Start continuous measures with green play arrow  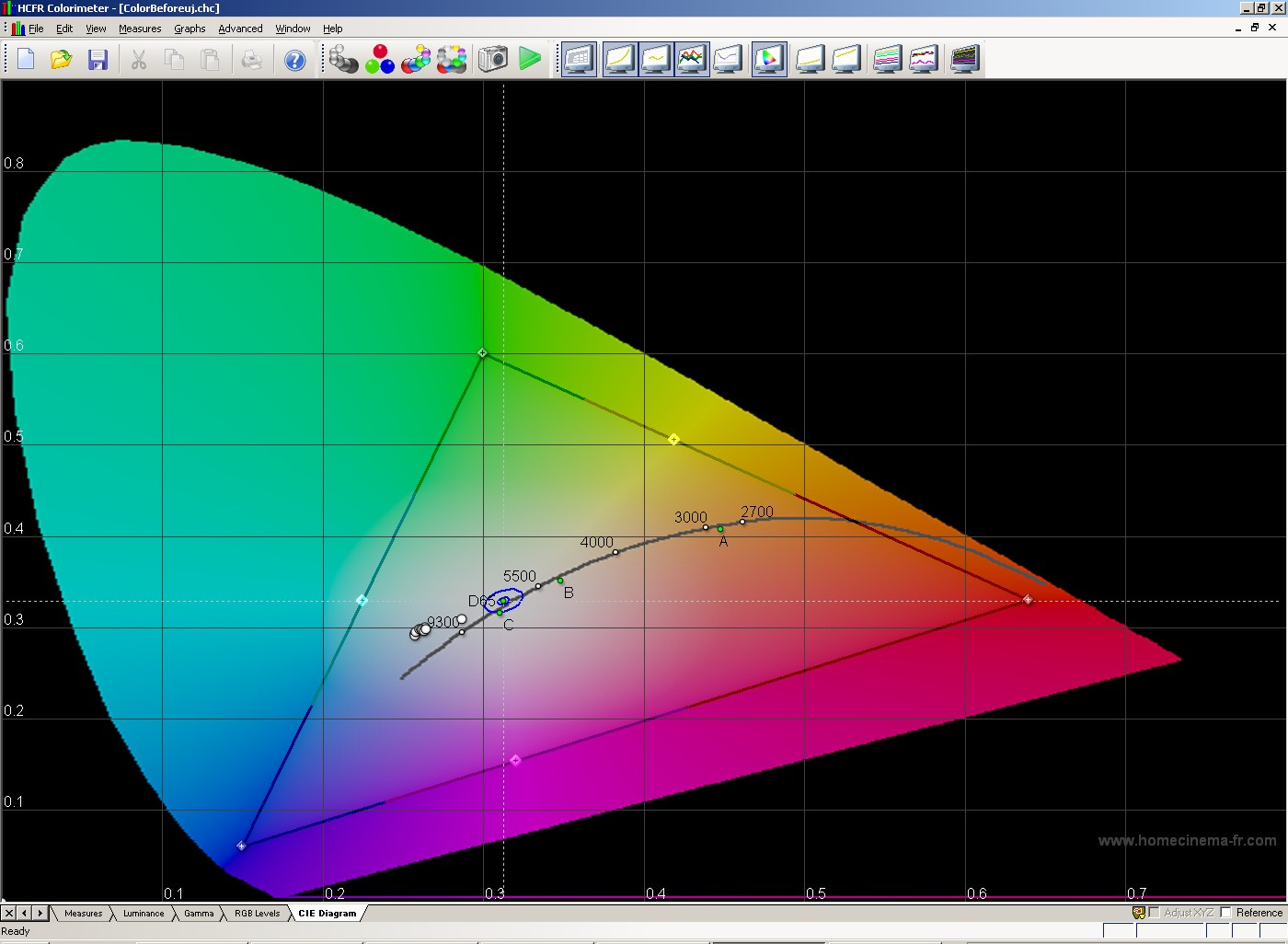point(530,59)
